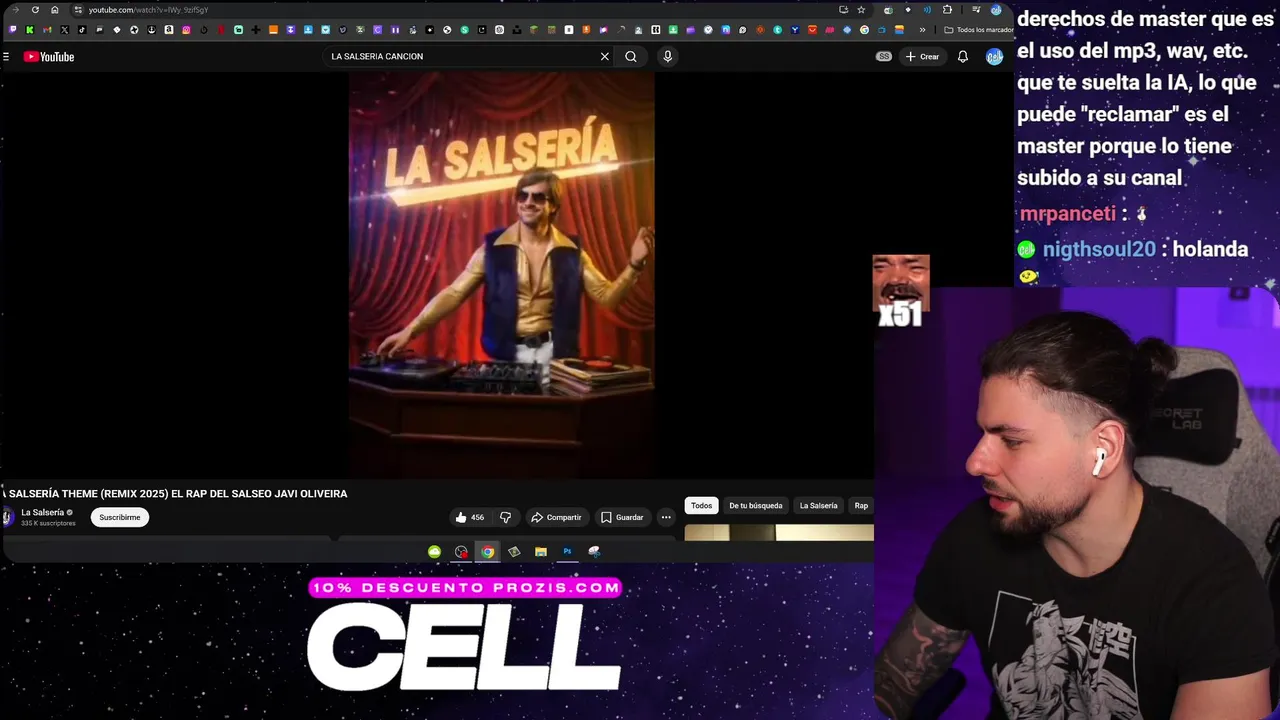Open the three-dot more actions menu
1280x720 pixels.
coord(666,517)
